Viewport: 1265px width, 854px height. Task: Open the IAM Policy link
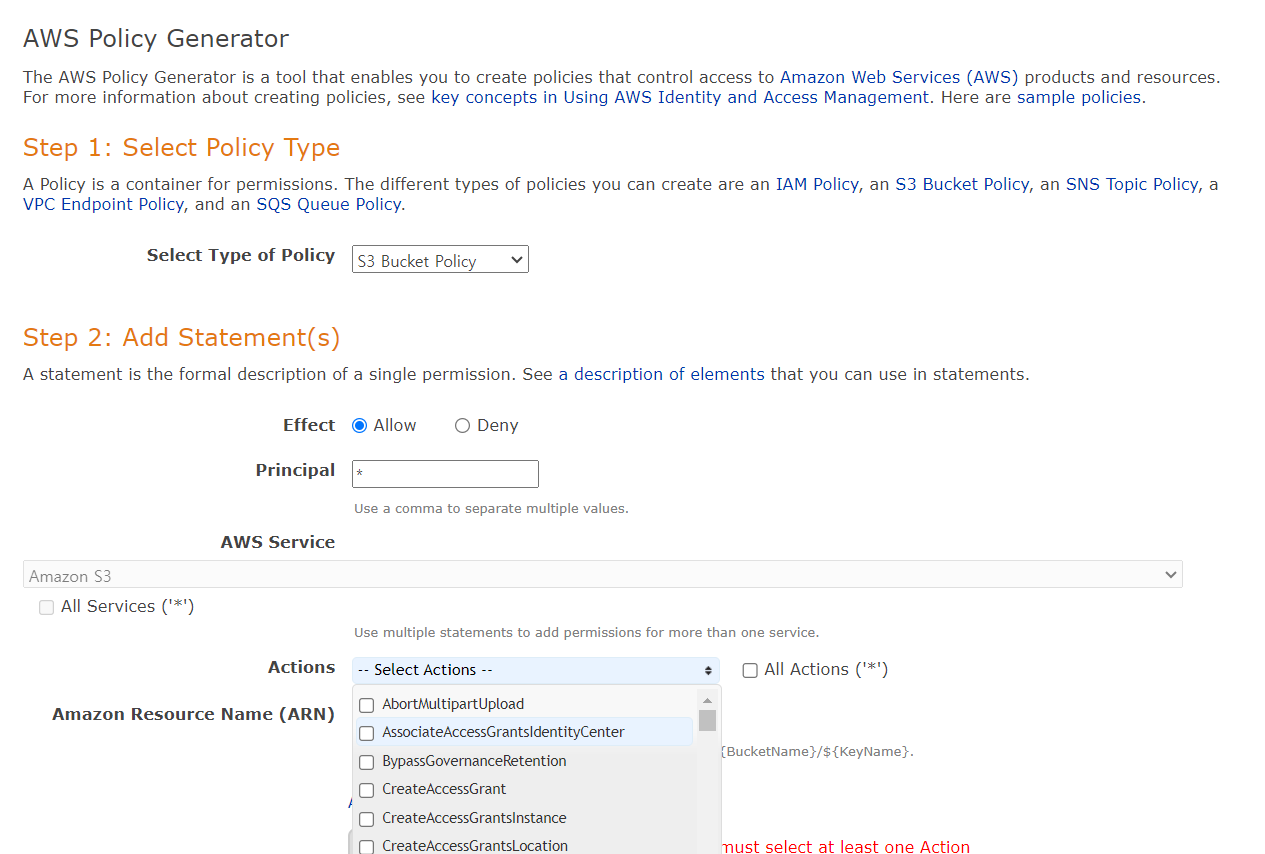pyautogui.click(x=817, y=184)
